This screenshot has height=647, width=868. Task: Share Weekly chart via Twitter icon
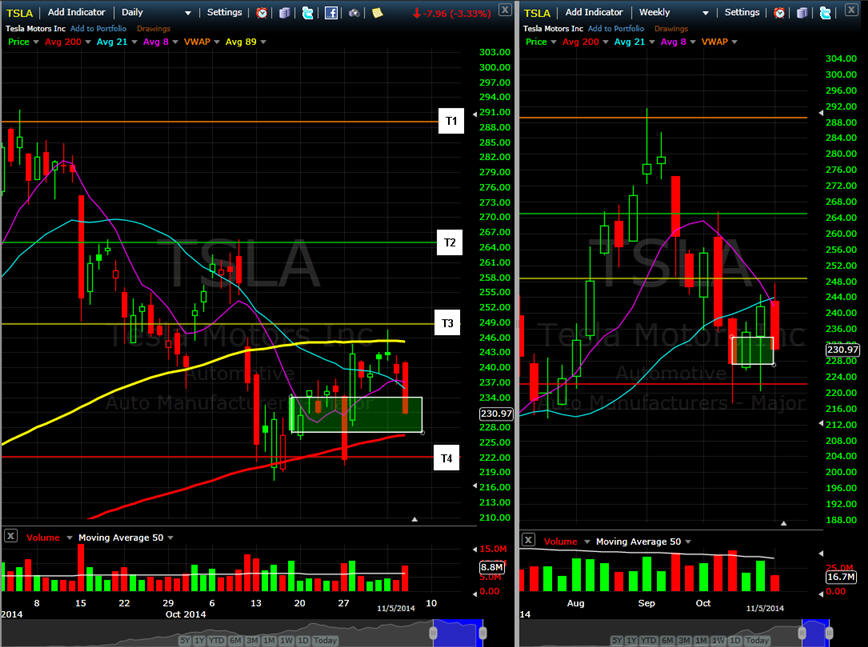point(825,13)
